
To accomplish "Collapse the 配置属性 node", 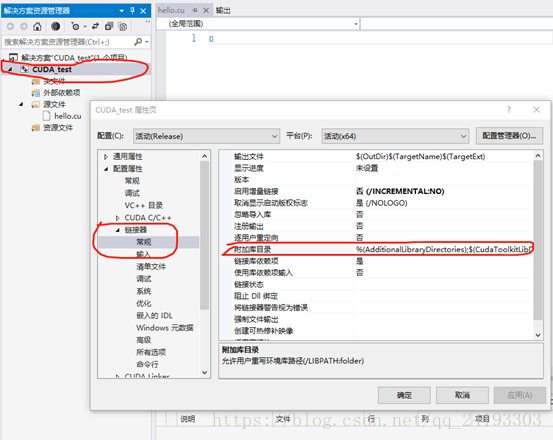I will [x=106, y=169].
